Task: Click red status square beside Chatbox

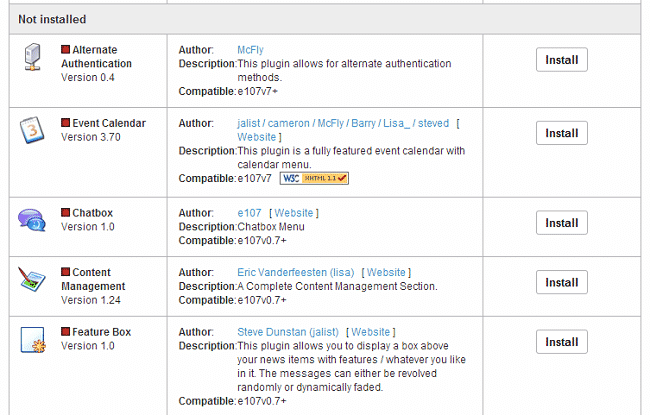Action: coord(66,213)
